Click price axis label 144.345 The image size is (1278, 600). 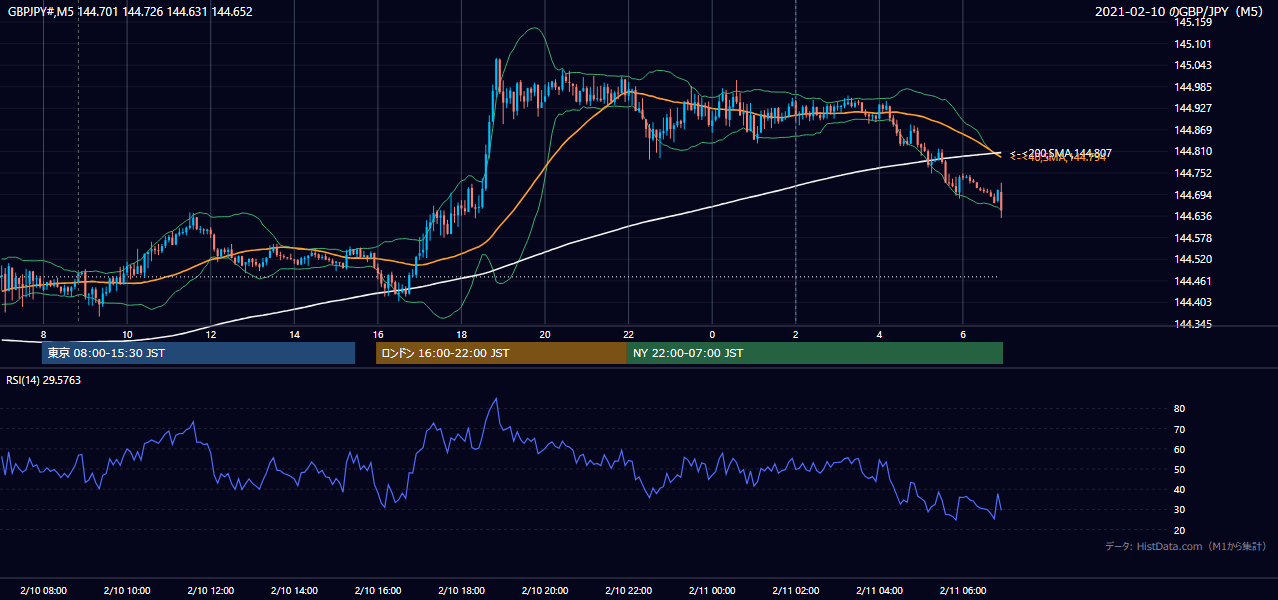[1193, 324]
